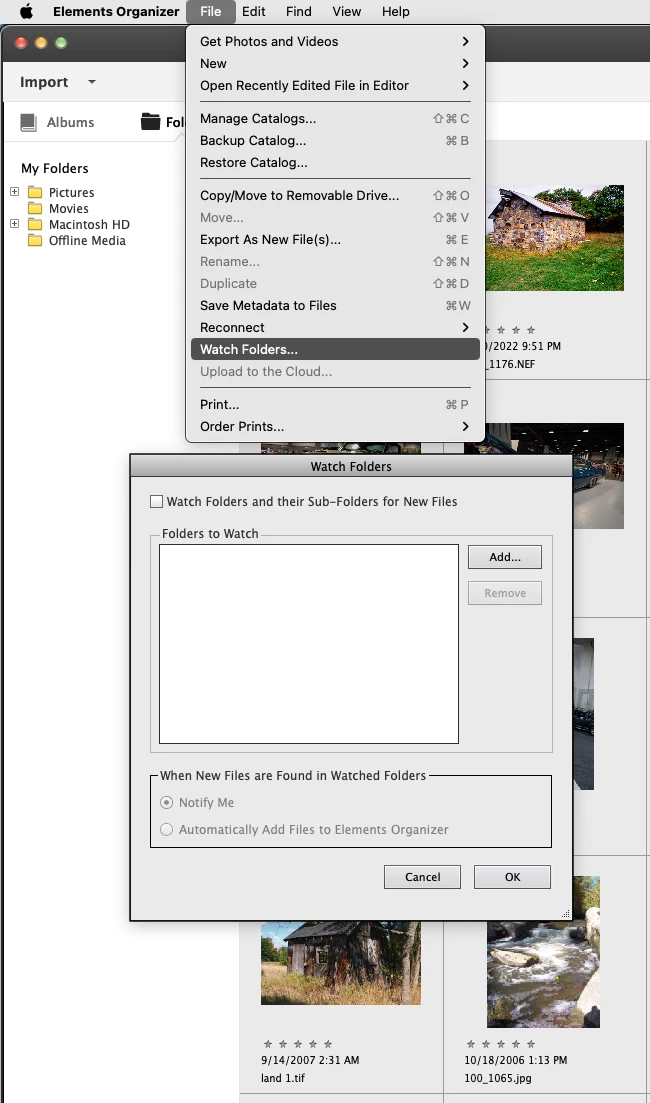Select Watch Folders menu item
This screenshot has height=1103, width=650.
[335, 349]
